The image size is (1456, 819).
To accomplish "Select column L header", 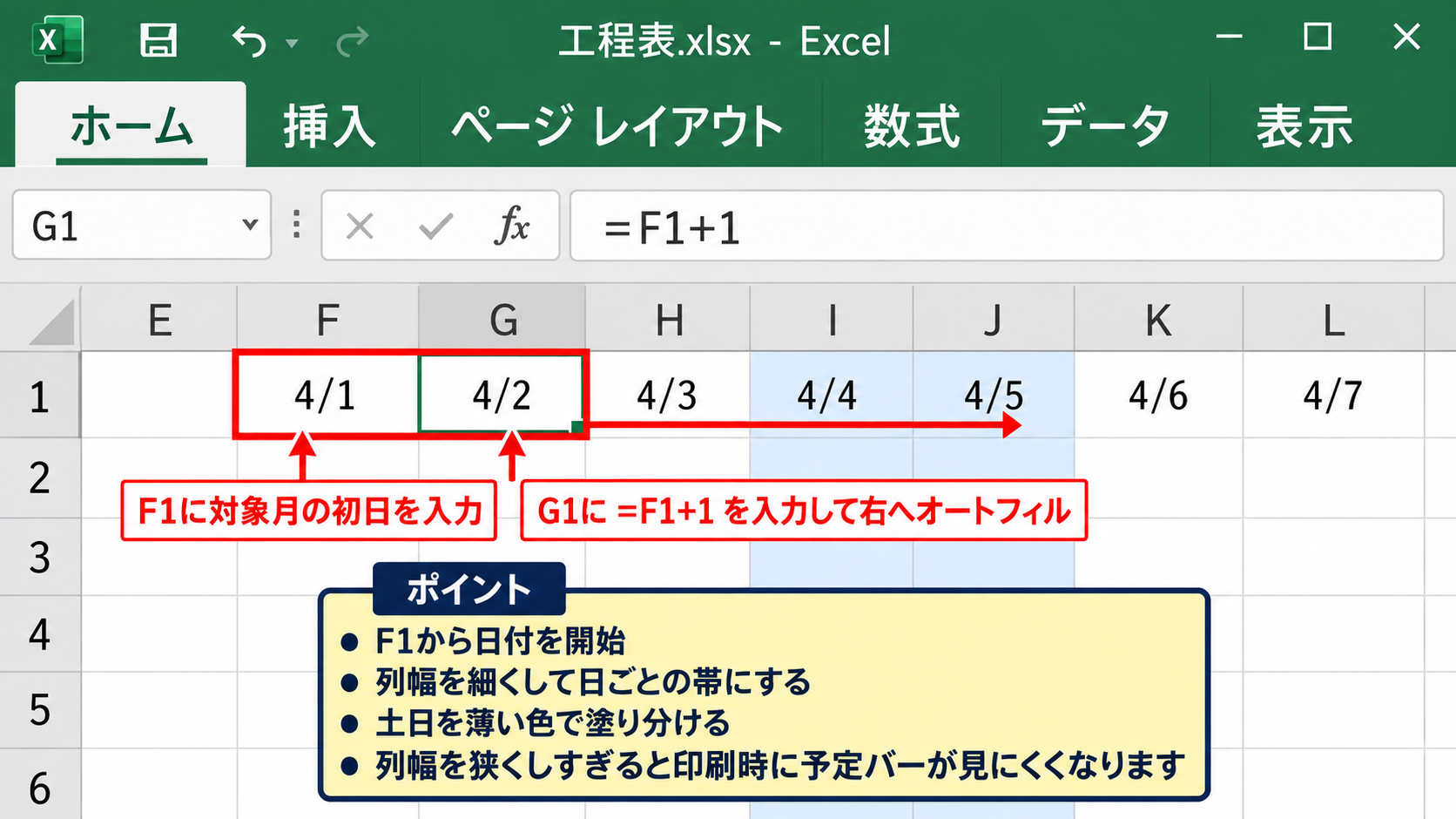I will [x=1333, y=320].
